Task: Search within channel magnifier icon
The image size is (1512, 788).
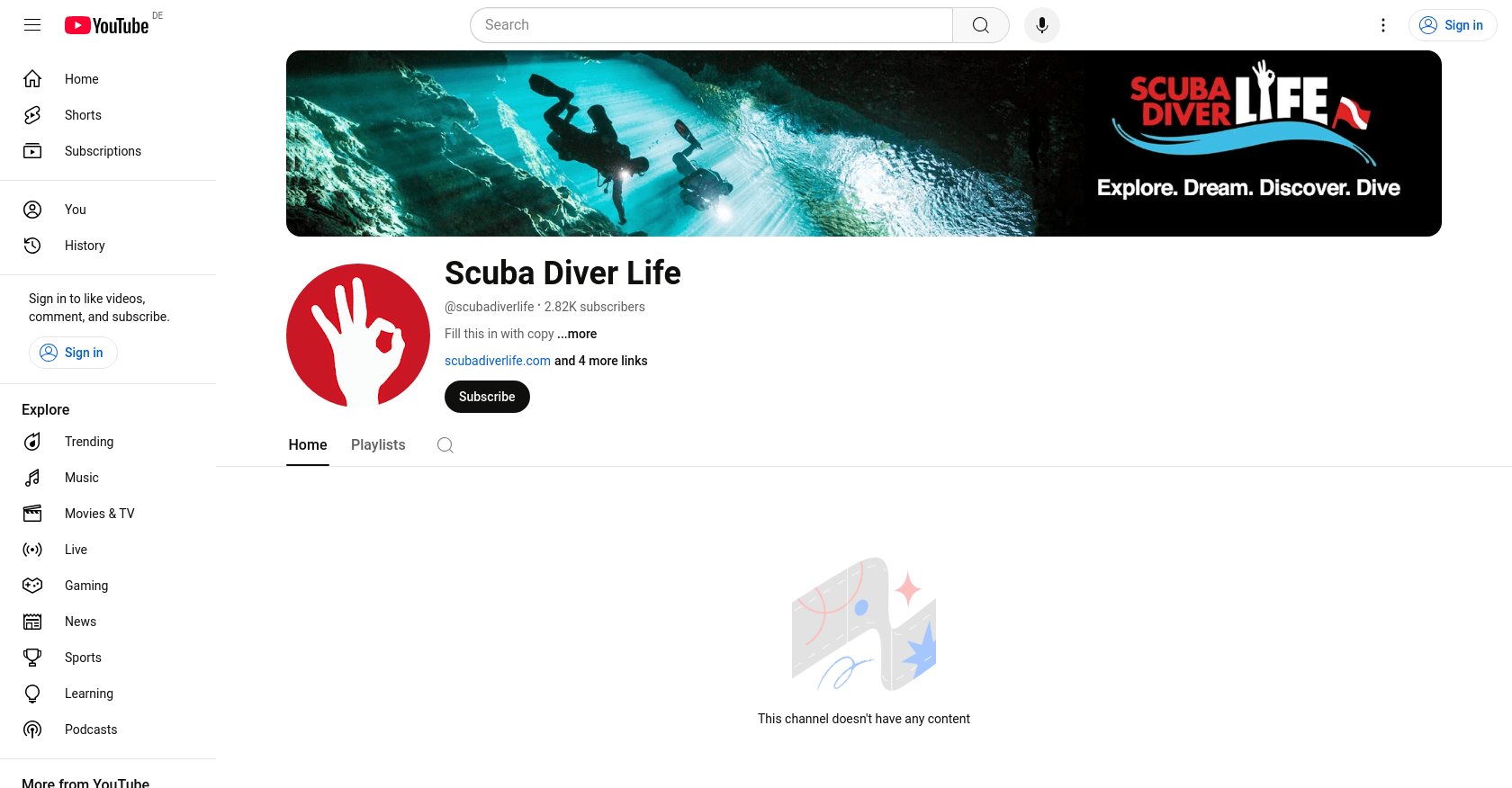Action: pyautogui.click(x=445, y=445)
